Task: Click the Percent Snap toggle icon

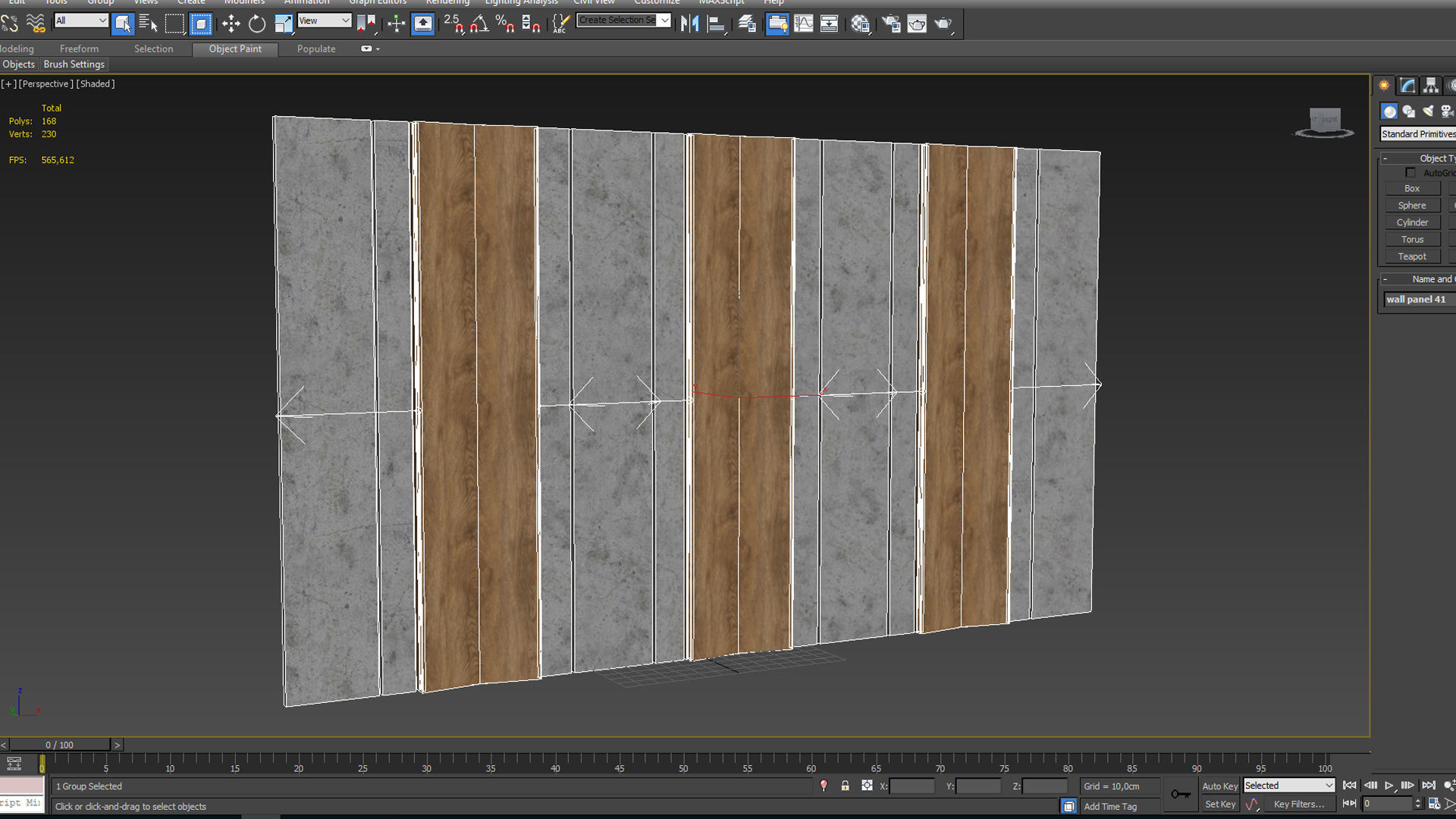Action: click(x=505, y=24)
